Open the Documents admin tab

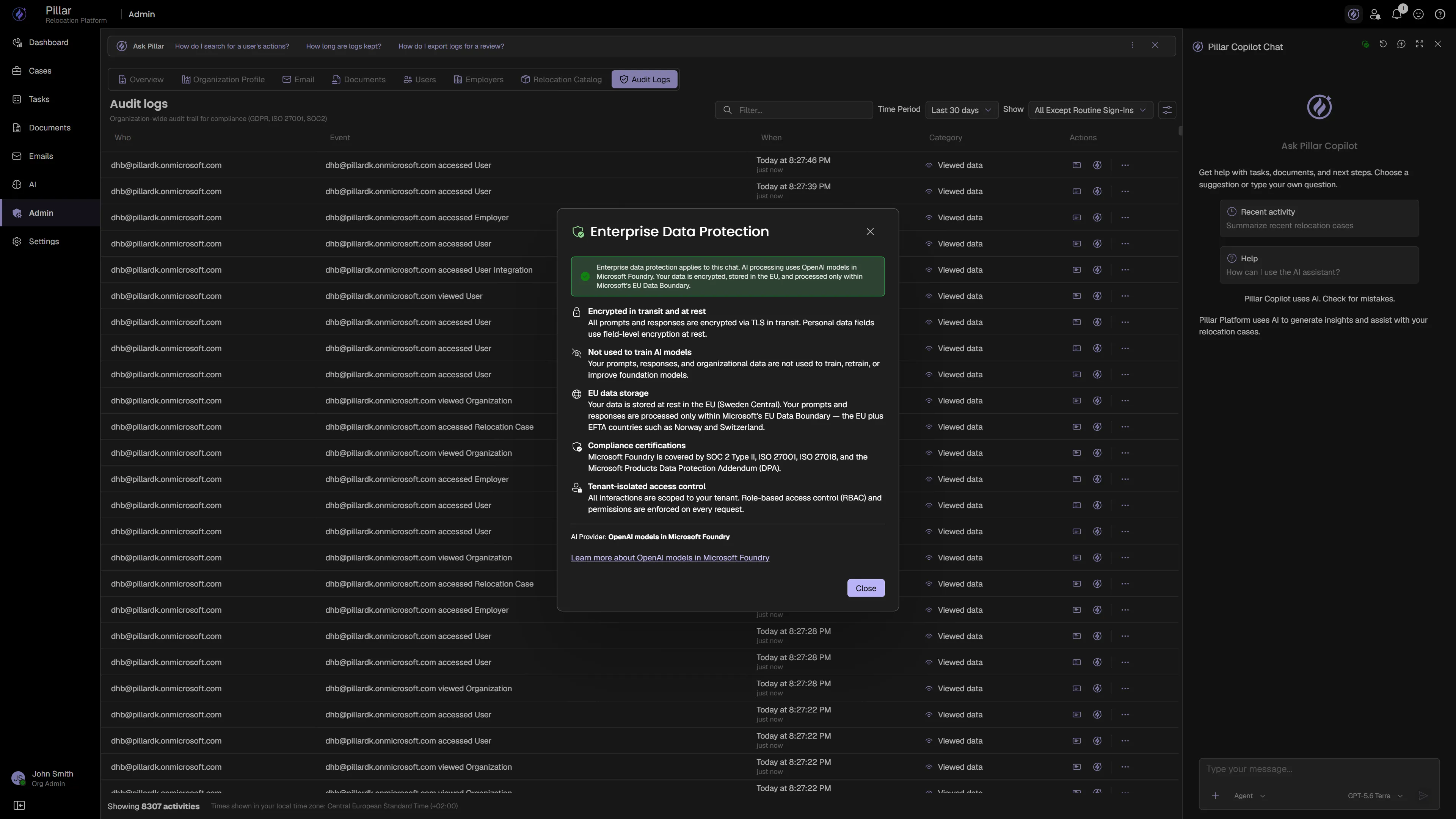[x=359, y=79]
